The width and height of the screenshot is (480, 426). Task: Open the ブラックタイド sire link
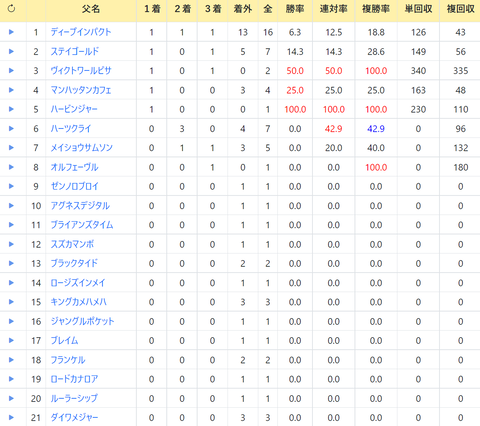[74, 263]
